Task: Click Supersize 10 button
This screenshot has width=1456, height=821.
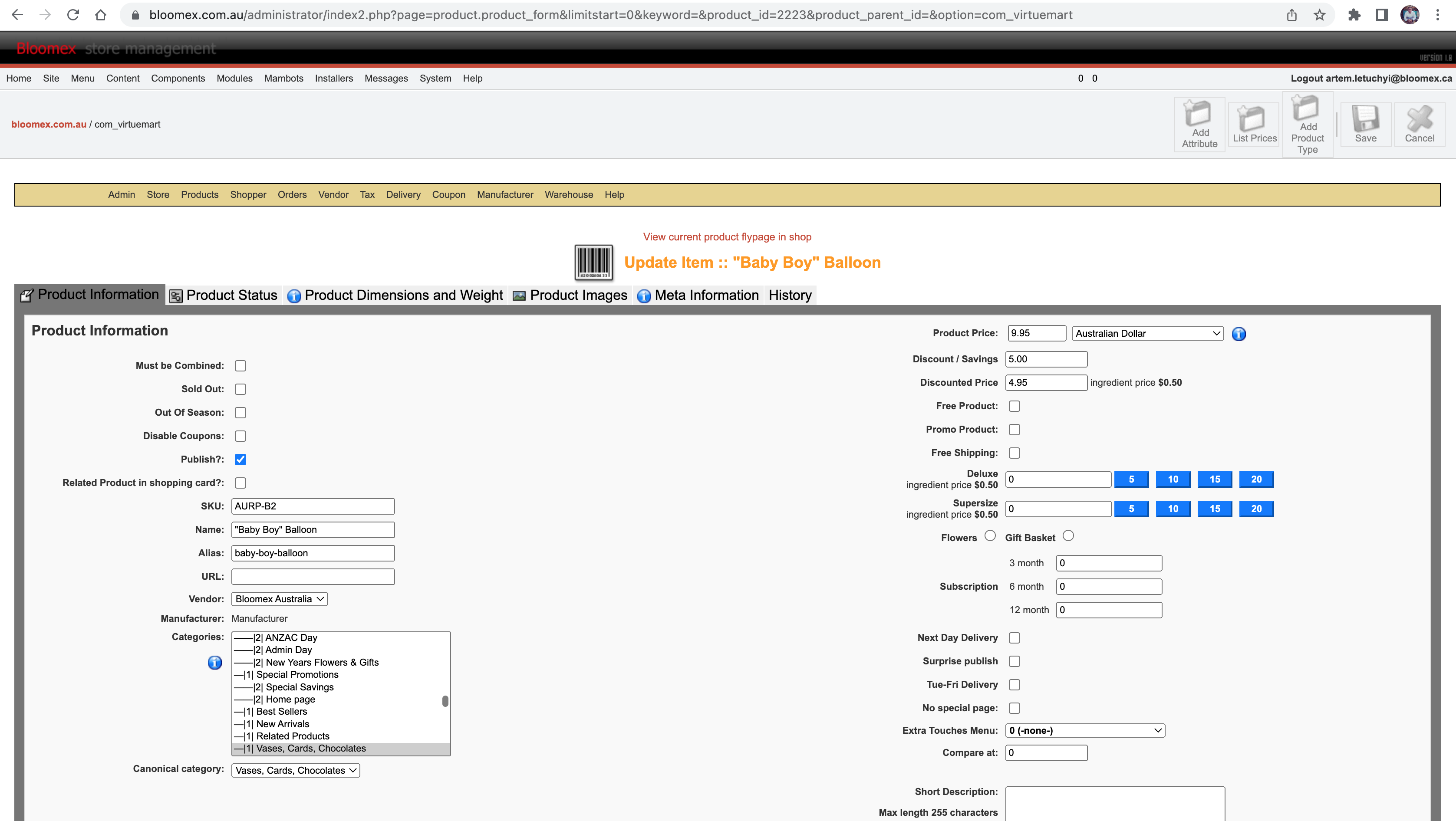Action: (1173, 509)
